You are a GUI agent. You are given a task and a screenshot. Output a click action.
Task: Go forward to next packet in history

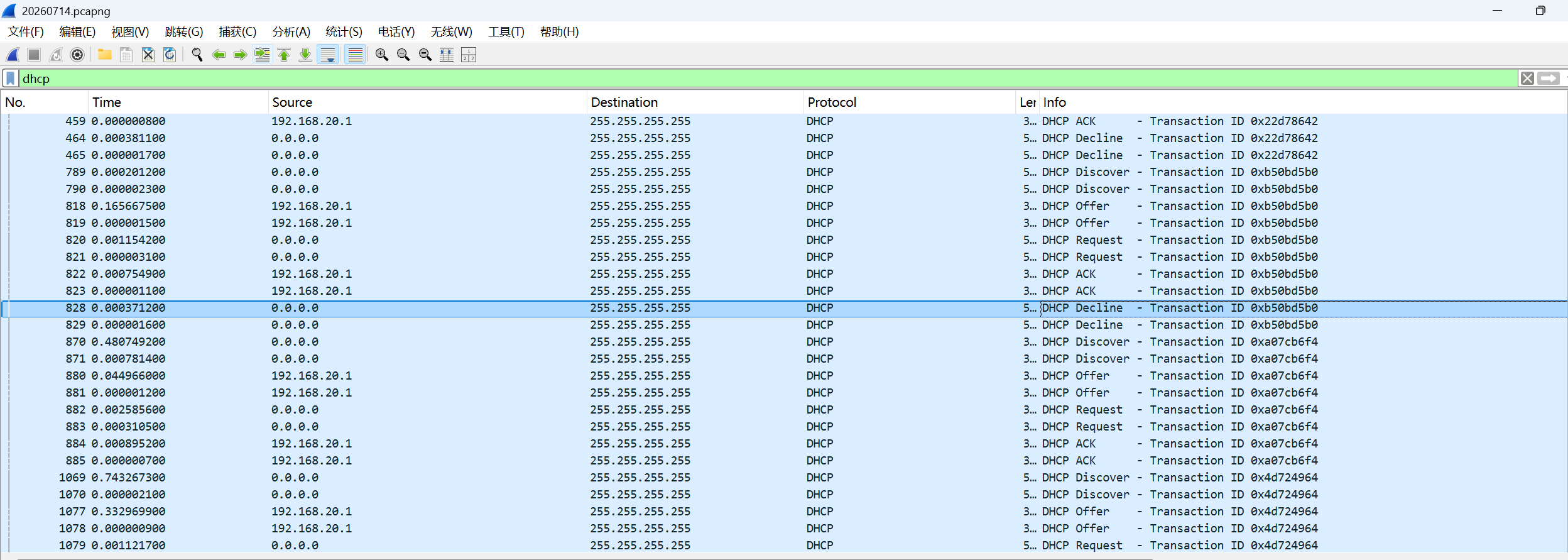point(240,55)
